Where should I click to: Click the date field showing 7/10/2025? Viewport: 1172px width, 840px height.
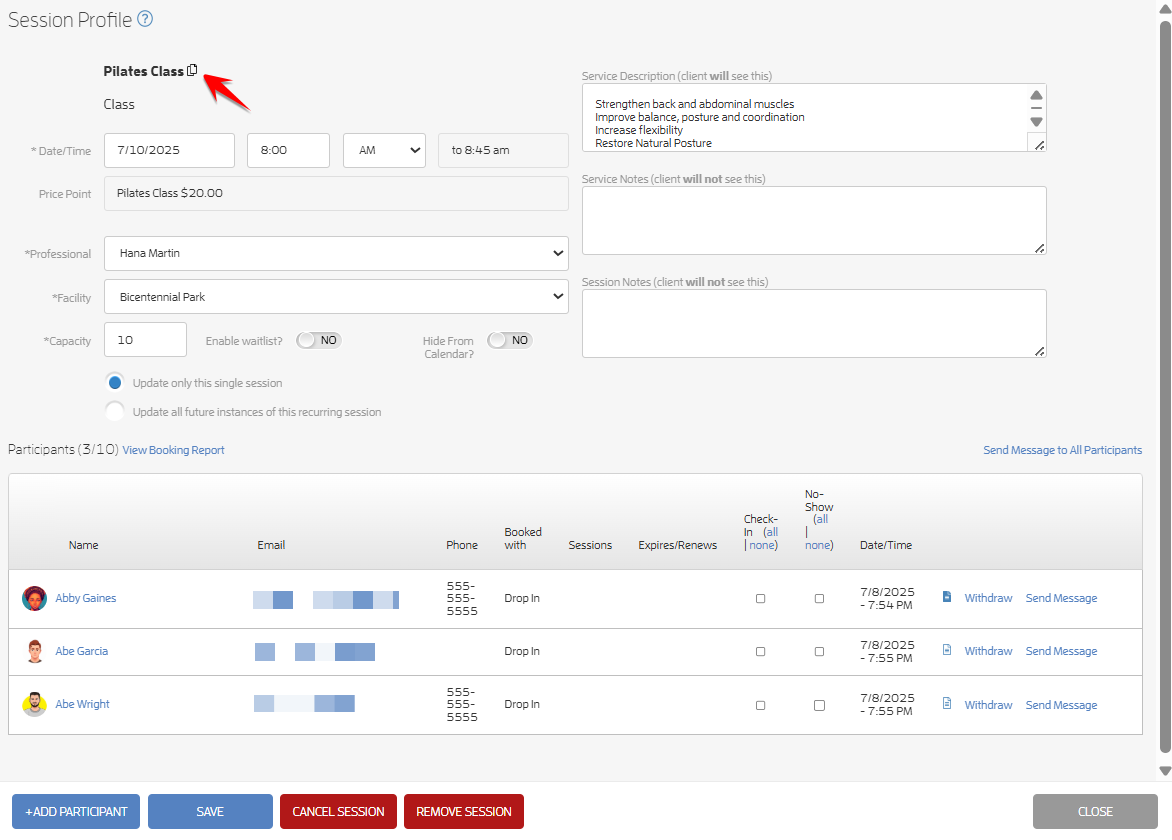170,150
